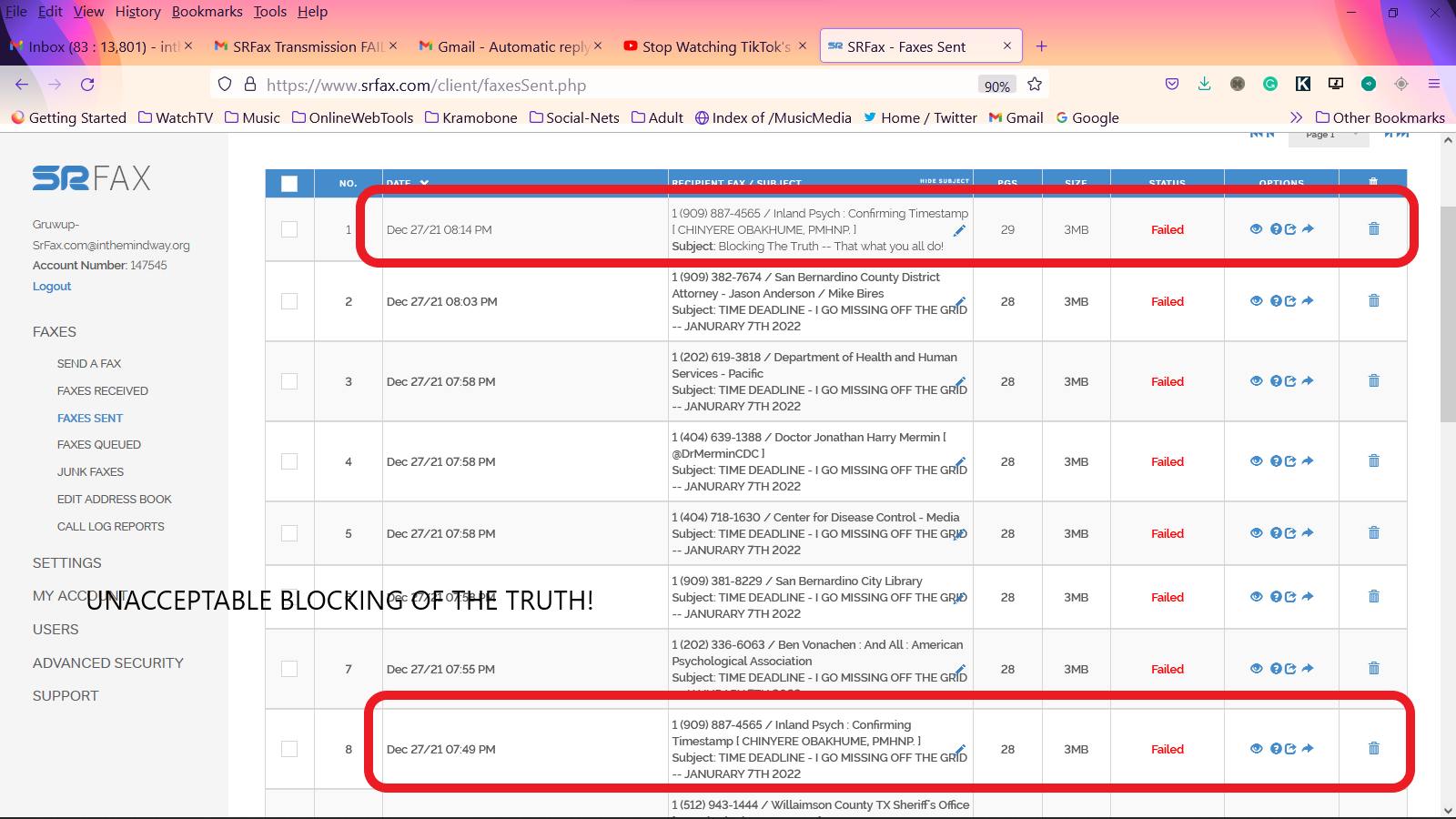The height and width of the screenshot is (819, 1456).
Task: Click the forward arrow icon in row 3
Action: point(1308,381)
